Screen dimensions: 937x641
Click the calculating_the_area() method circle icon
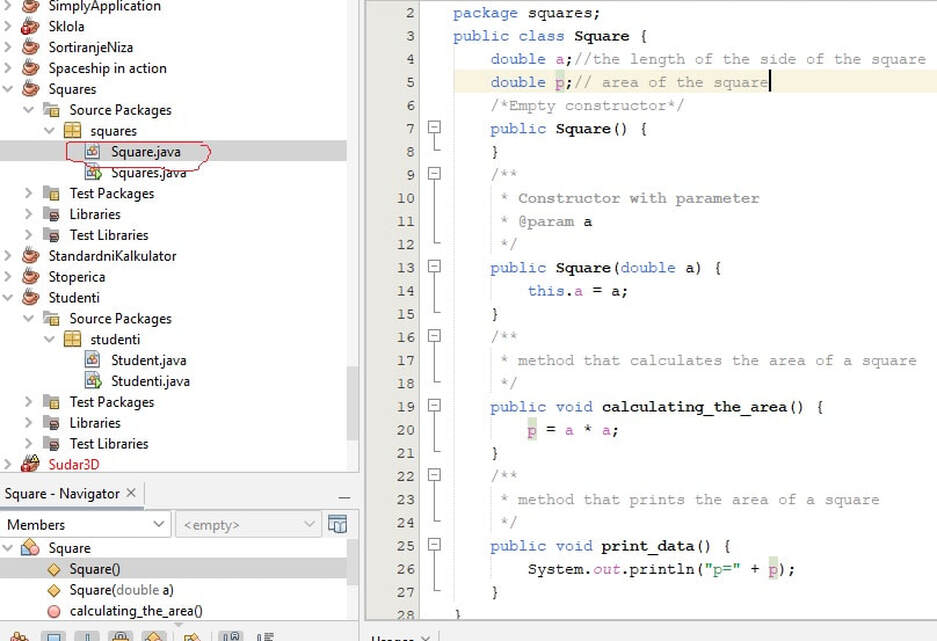(54, 611)
